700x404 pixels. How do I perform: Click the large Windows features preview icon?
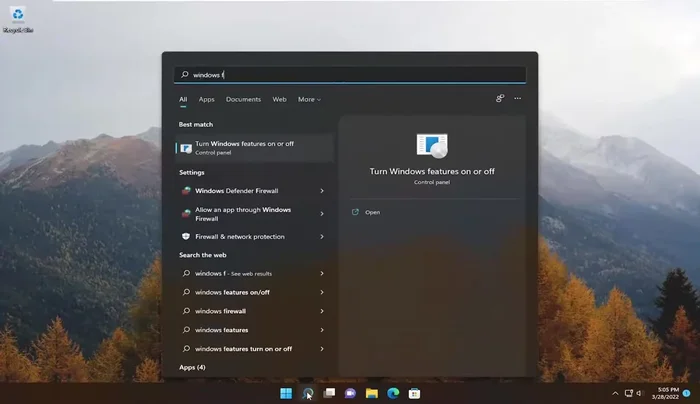(x=432, y=146)
